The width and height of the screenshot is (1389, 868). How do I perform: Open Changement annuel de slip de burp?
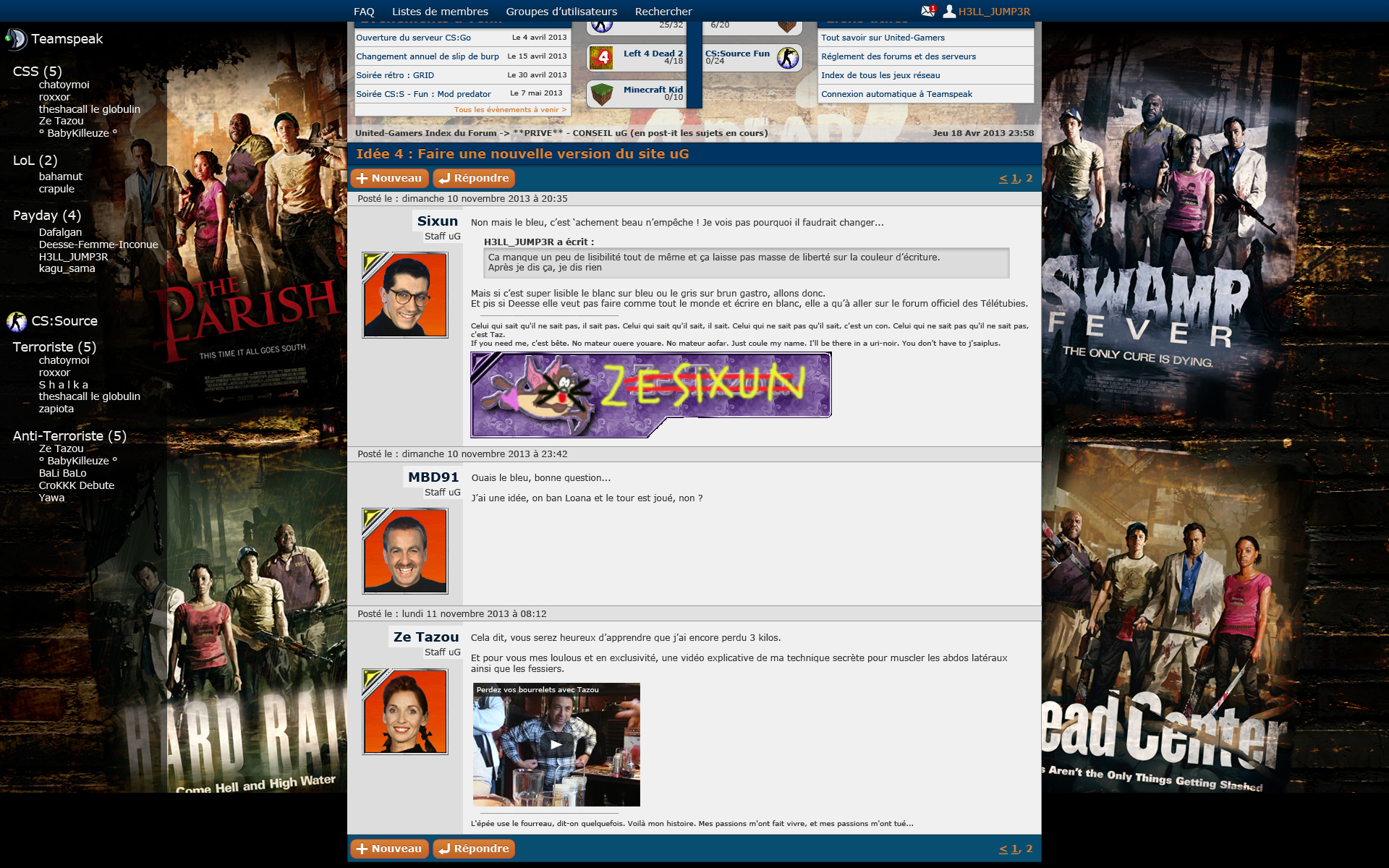pos(427,56)
